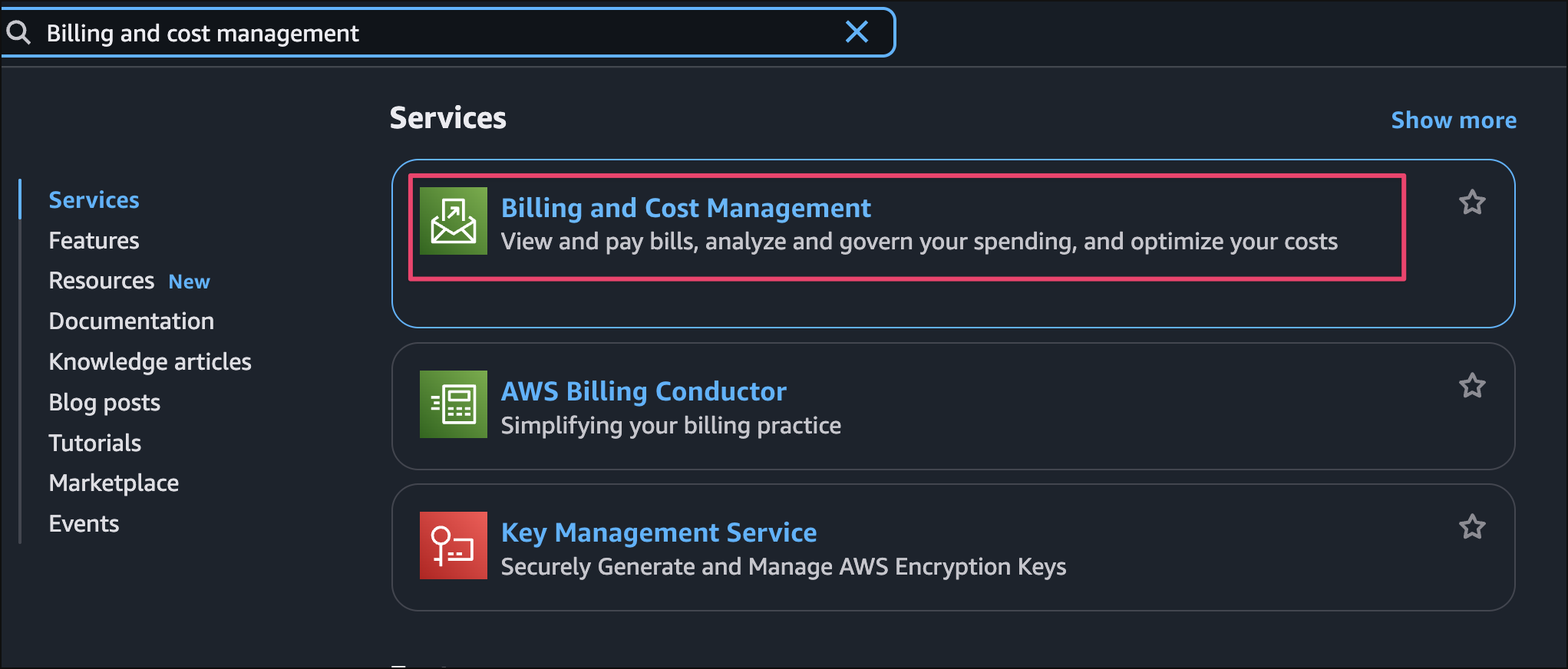Toggle favorite star for Key Management Service
This screenshot has height=669, width=1568.
tap(1471, 527)
